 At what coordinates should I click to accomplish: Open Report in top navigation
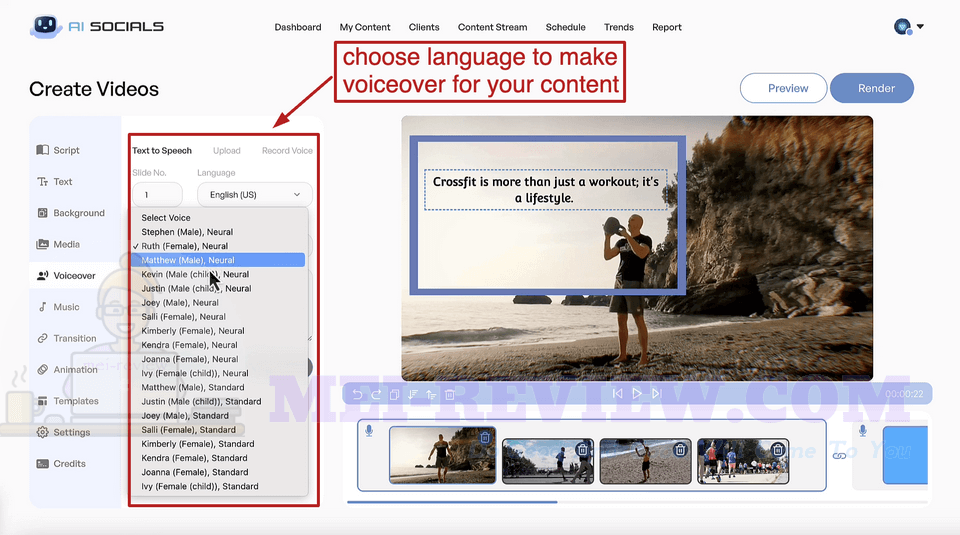tap(667, 27)
